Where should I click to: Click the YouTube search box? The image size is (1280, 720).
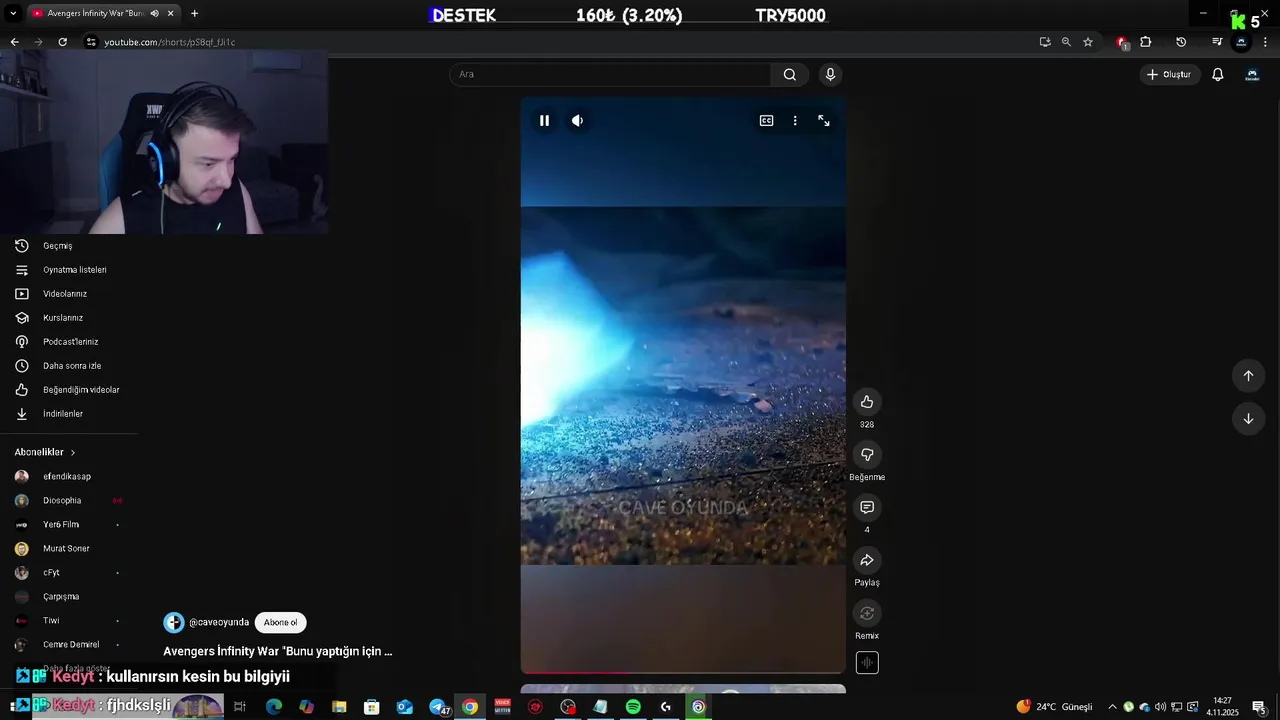click(x=610, y=74)
